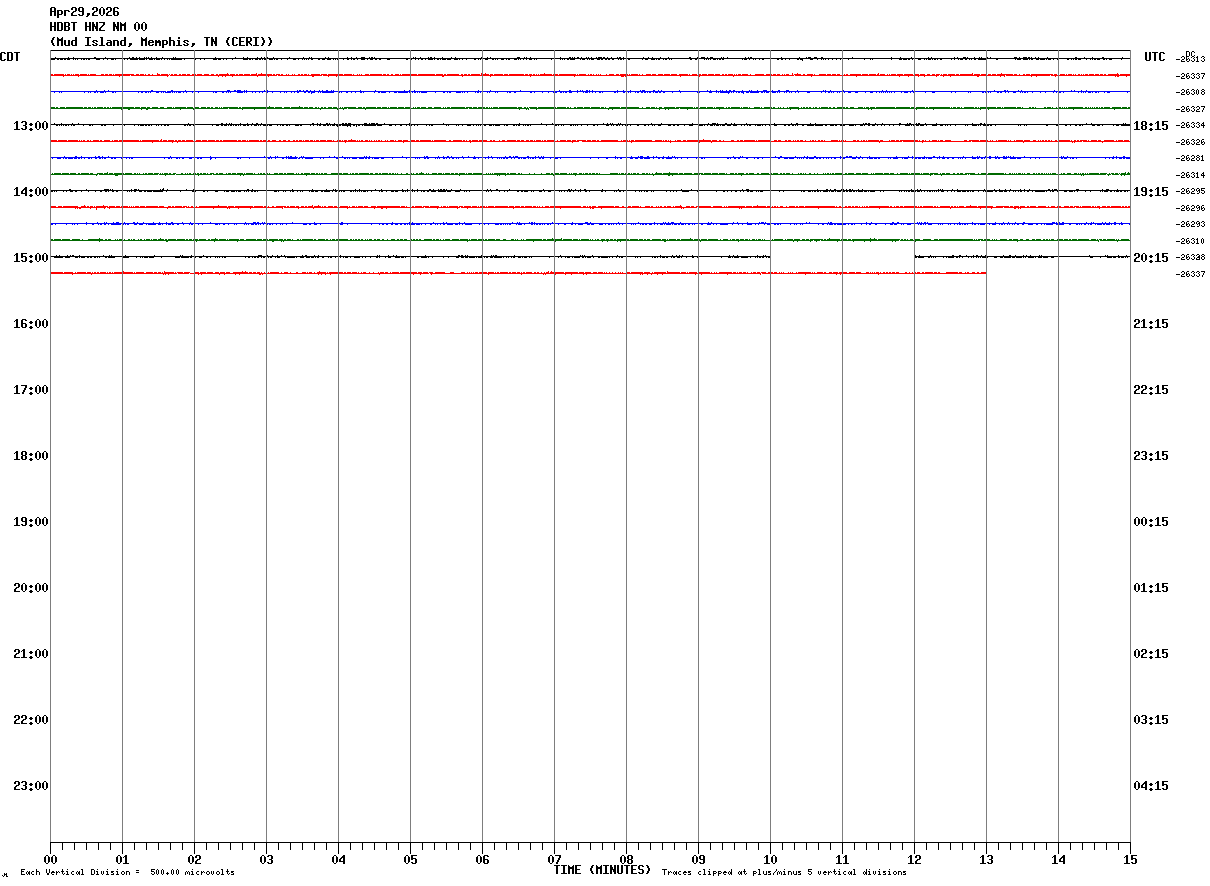Pick minute tick label '15' on the time axis
This screenshot has width=1210, height=886.
(1130, 860)
